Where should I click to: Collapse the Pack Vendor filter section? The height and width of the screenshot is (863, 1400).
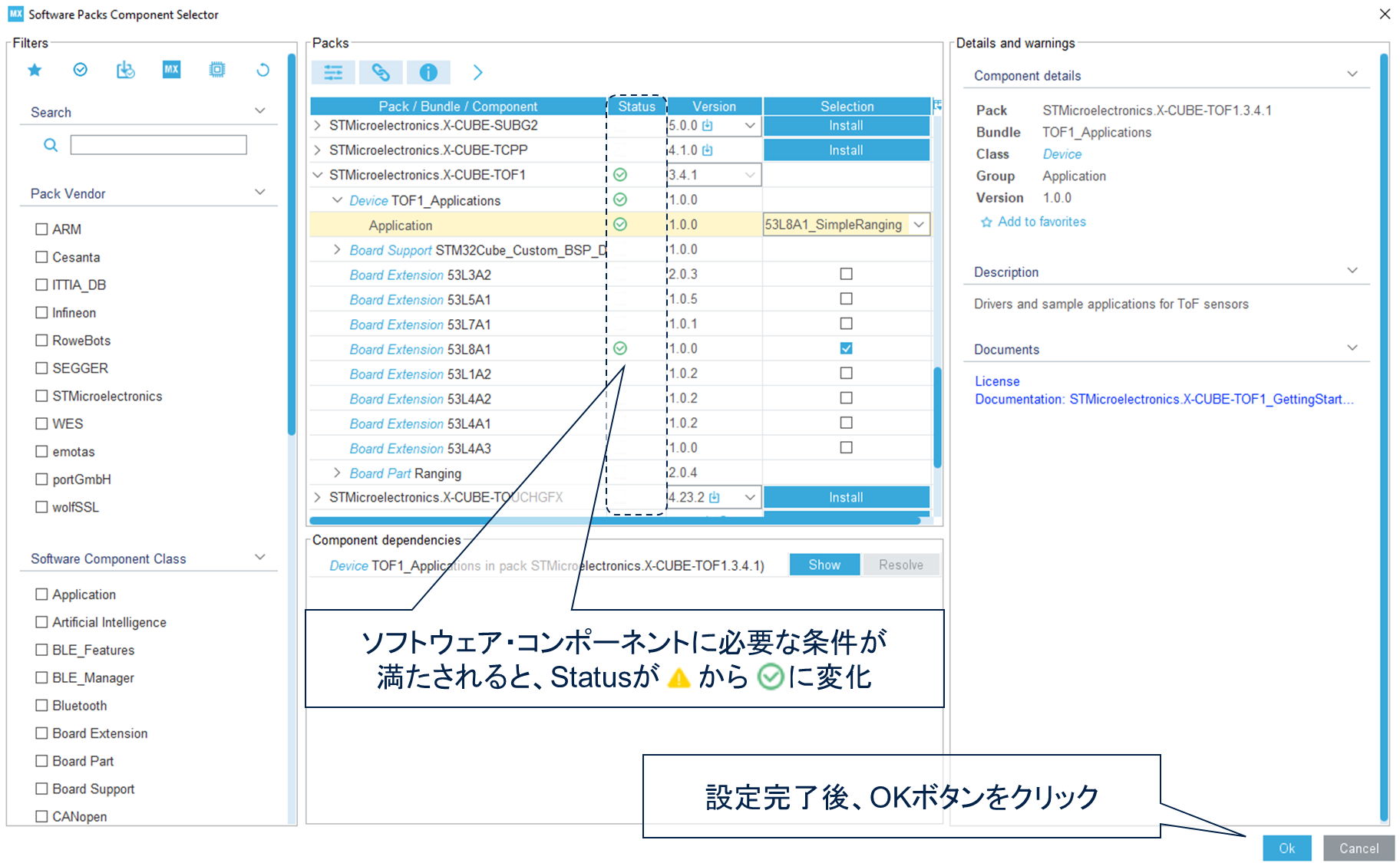tap(260, 192)
